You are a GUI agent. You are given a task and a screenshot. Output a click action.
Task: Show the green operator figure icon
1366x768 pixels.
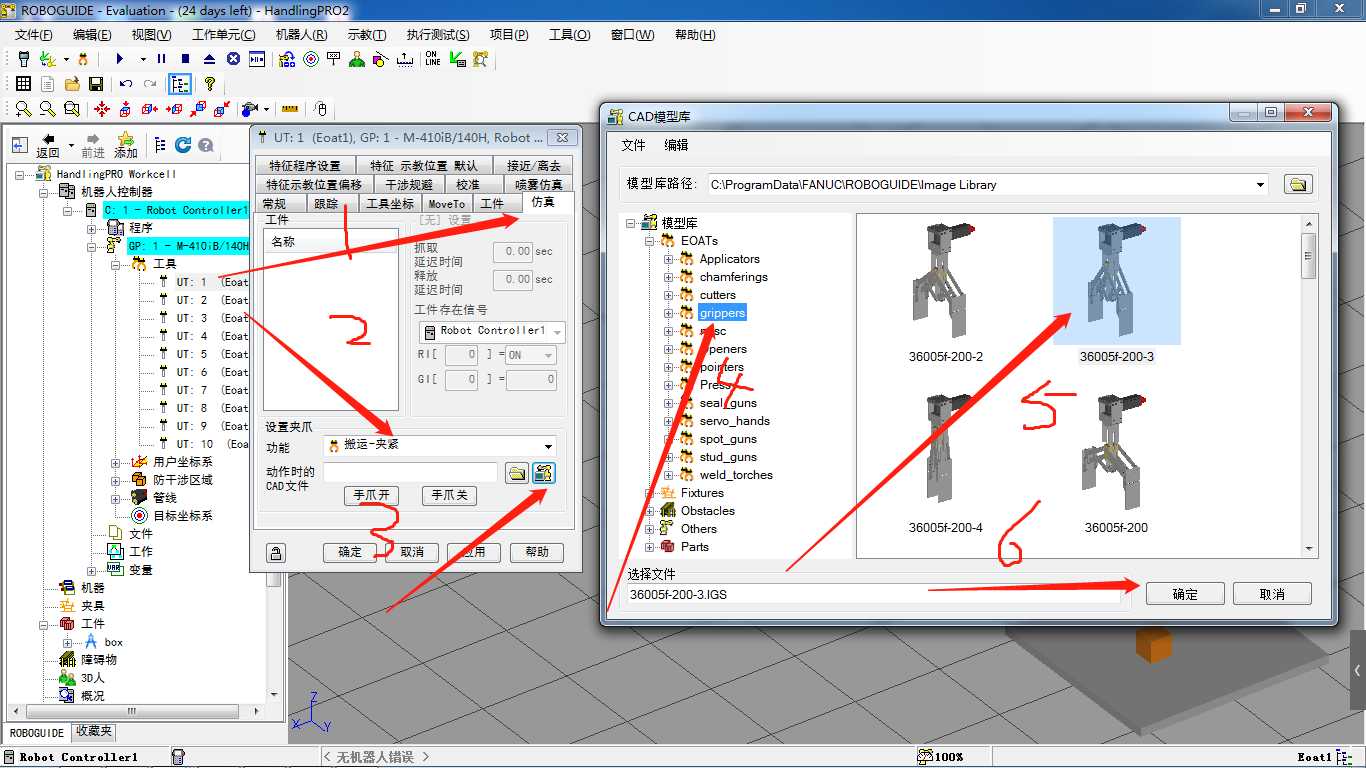pyautogui.click(x=357, y=59)
